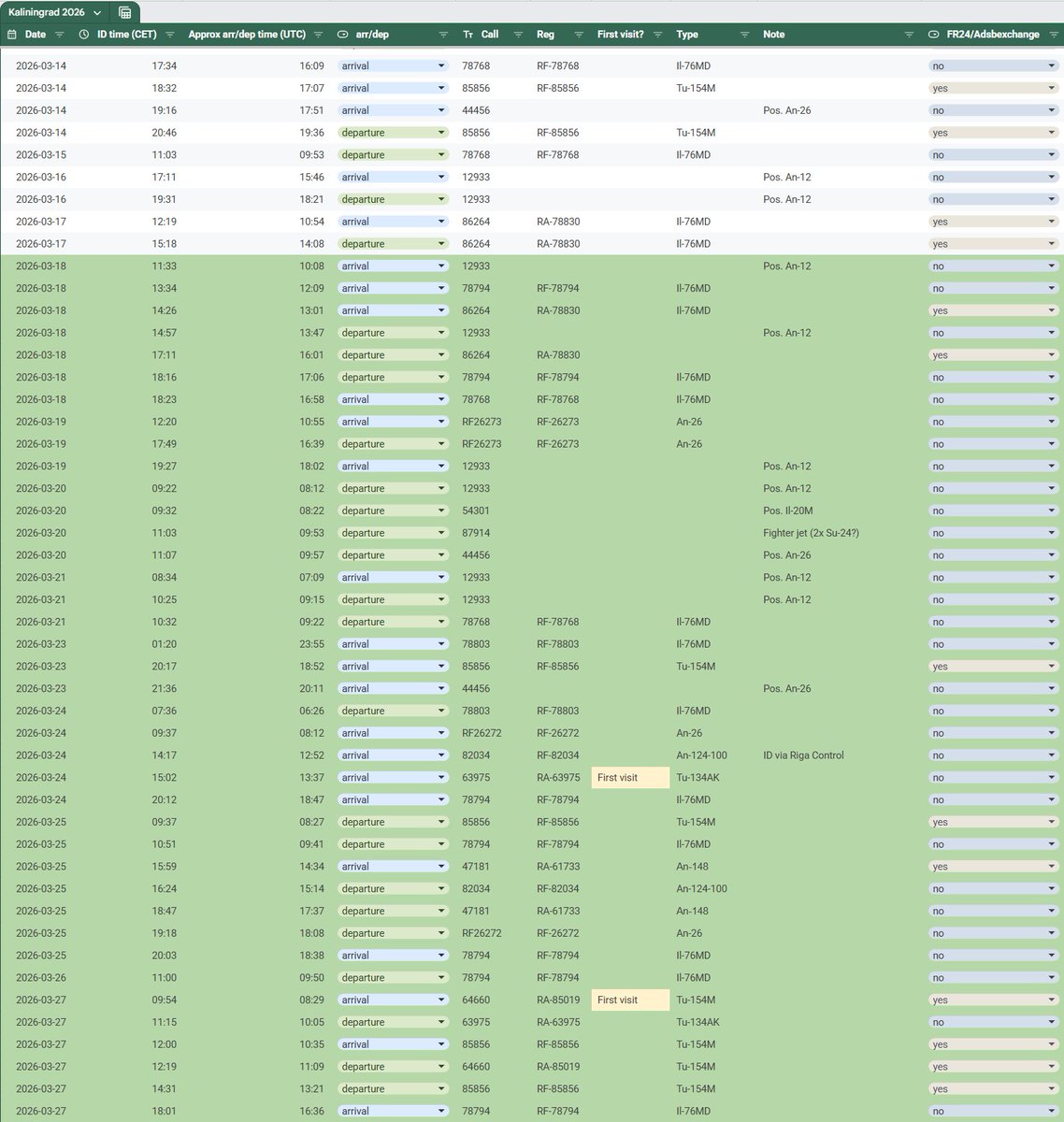Click the Type column header label

tap(687, 35)
